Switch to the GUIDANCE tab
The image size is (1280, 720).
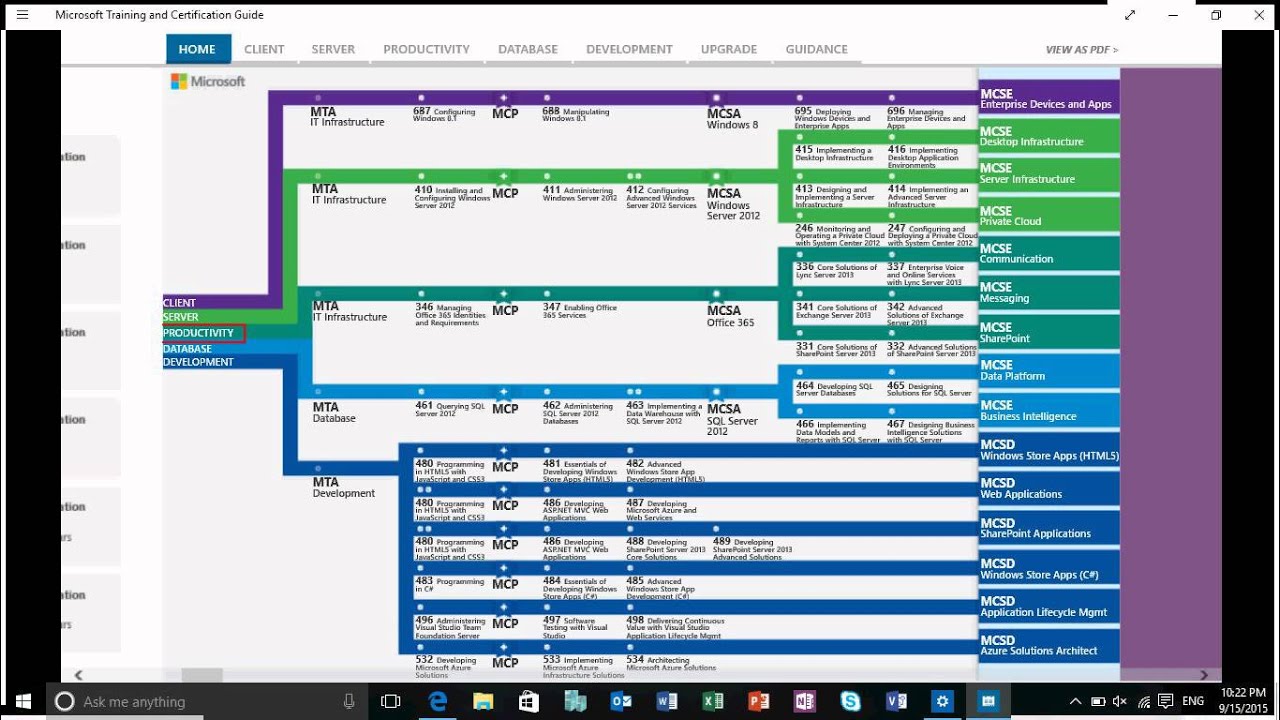[816, 49]
